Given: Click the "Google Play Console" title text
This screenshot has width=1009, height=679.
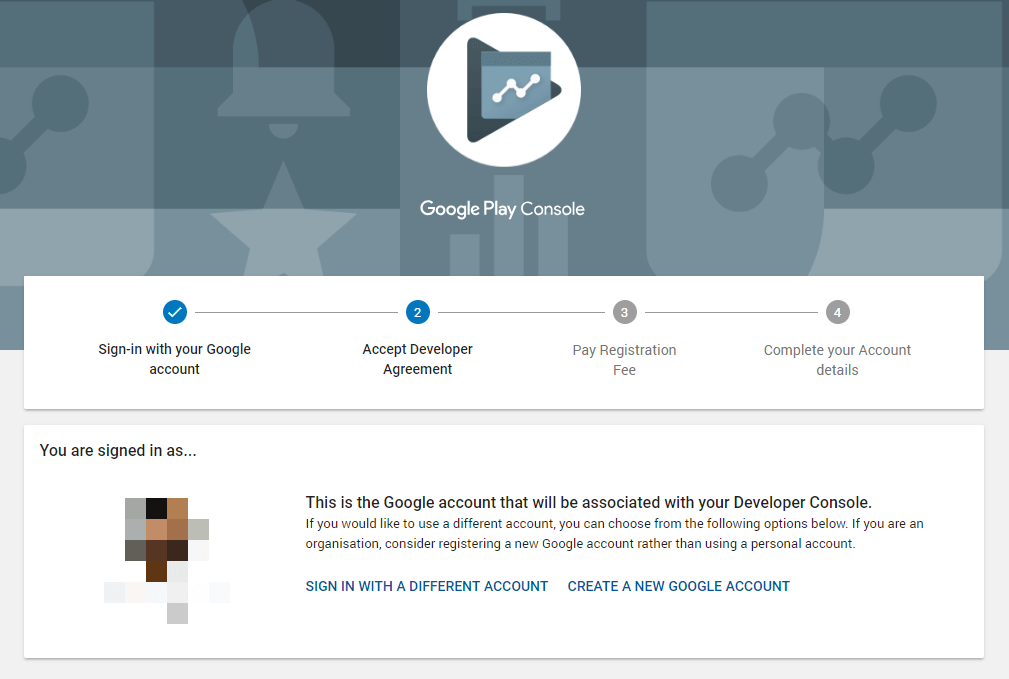Looking at the screenshot, I should 502,209.
